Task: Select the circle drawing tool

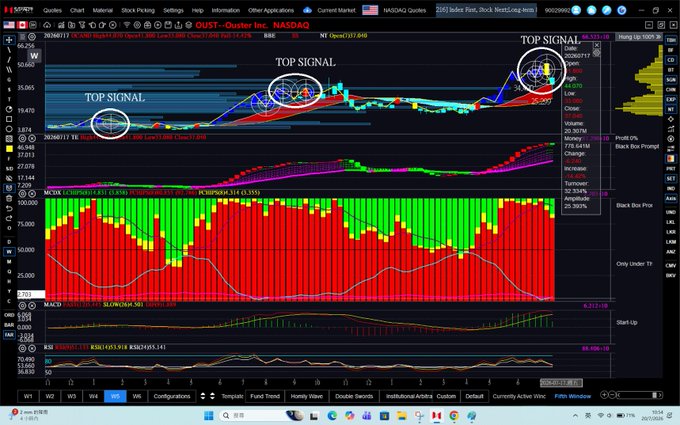Action: 9,129
